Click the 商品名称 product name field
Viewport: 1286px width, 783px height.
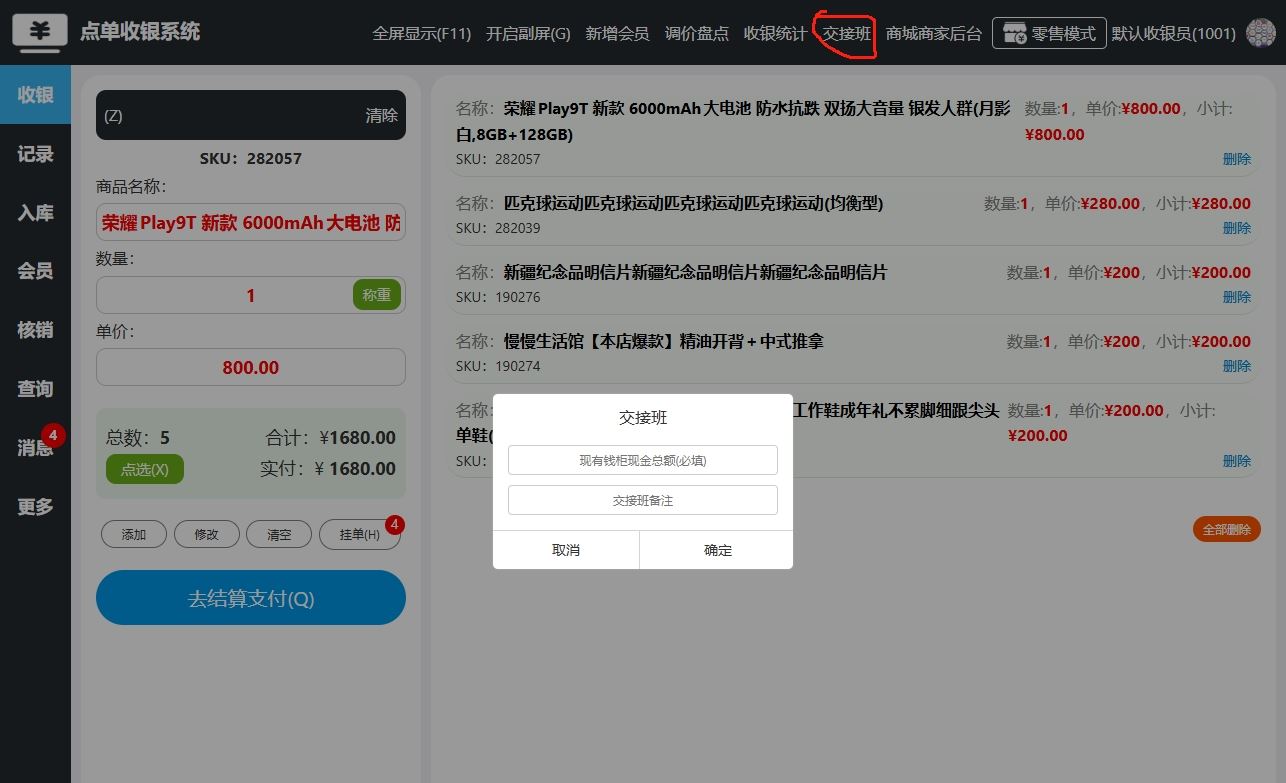[x=251, y=222]
